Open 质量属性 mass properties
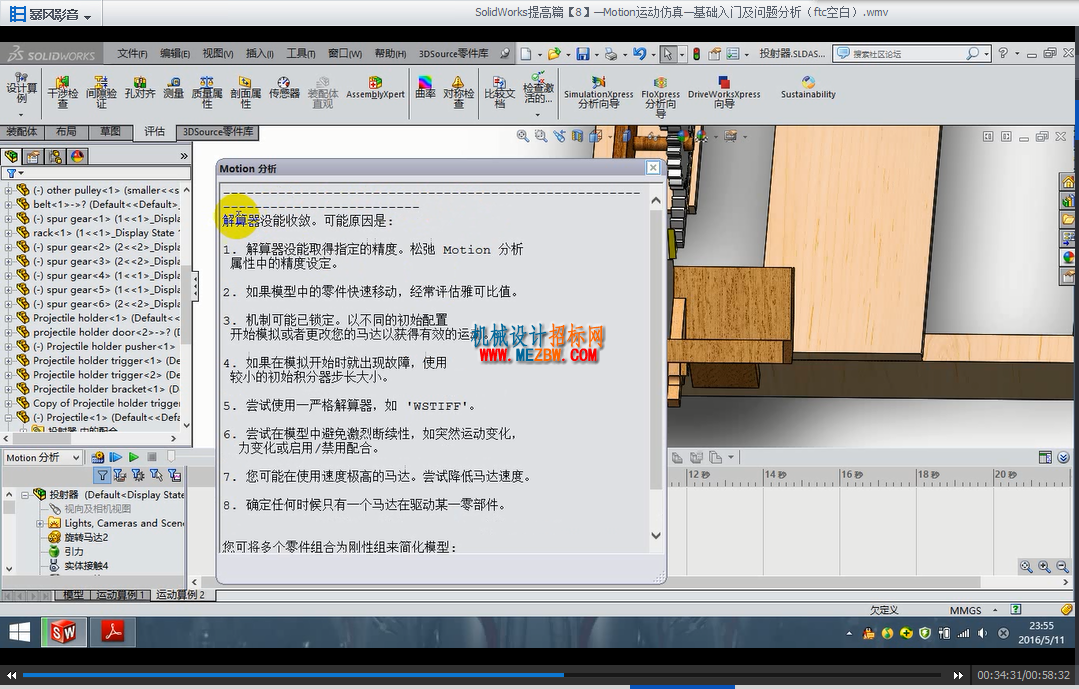This screenshot has width=1079, height=689. [206, 92]
